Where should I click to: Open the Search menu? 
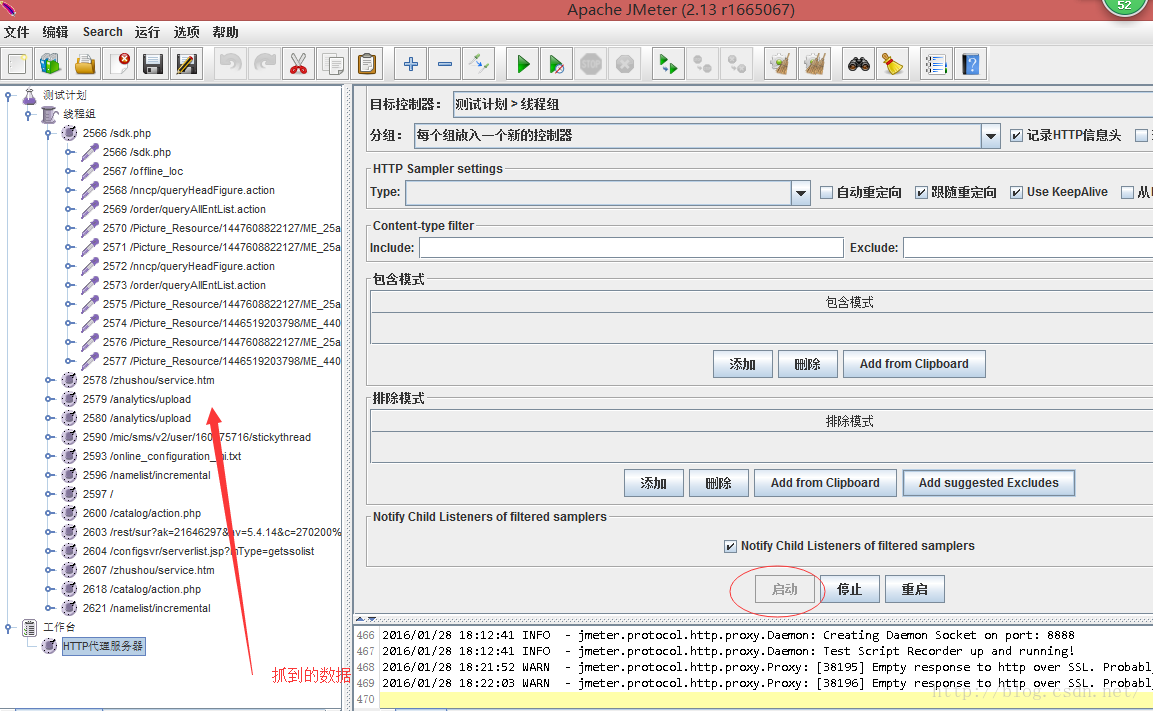pyautogui.click(x=102, y=32)
